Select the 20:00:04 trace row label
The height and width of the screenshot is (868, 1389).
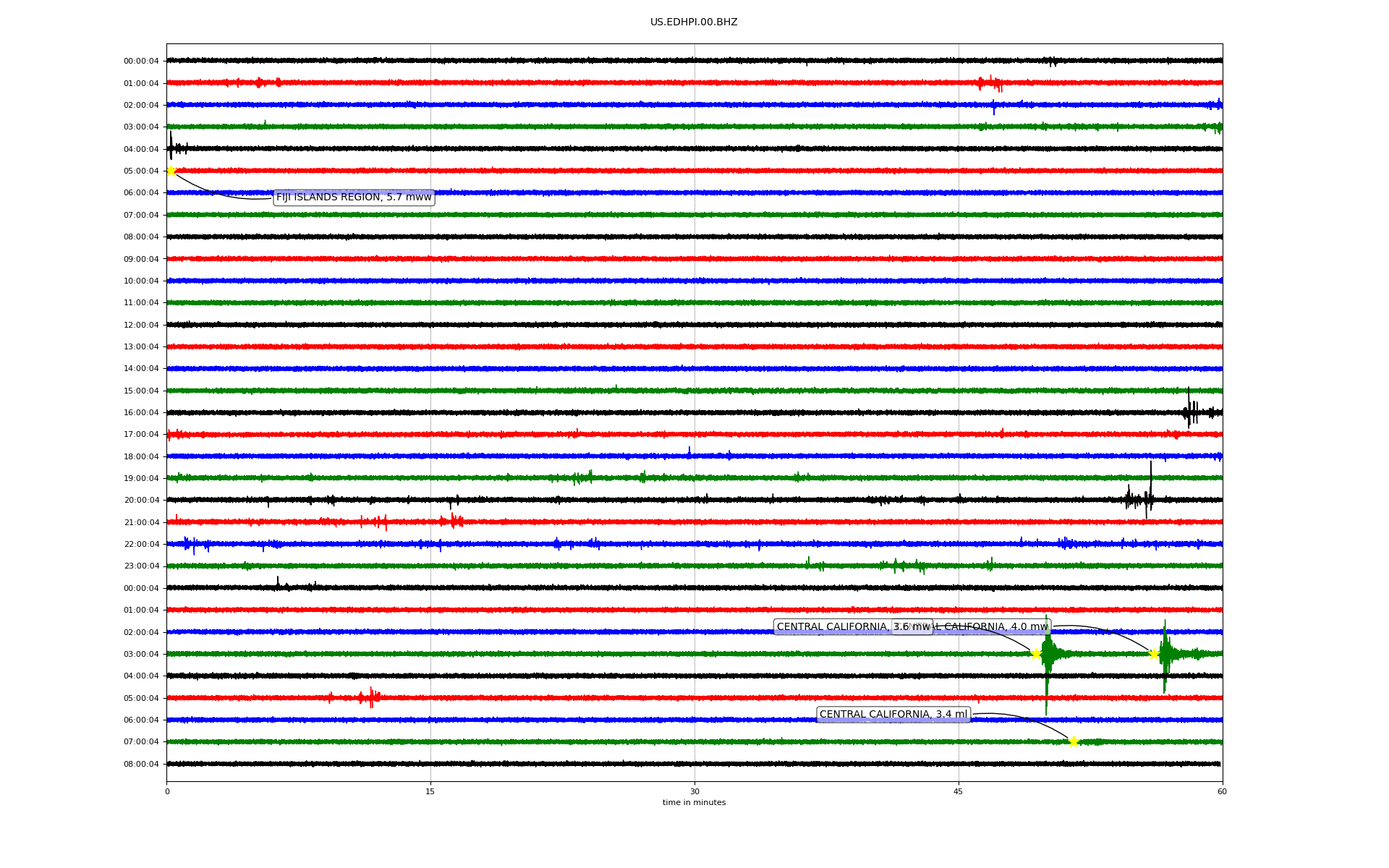click(141, 501)
